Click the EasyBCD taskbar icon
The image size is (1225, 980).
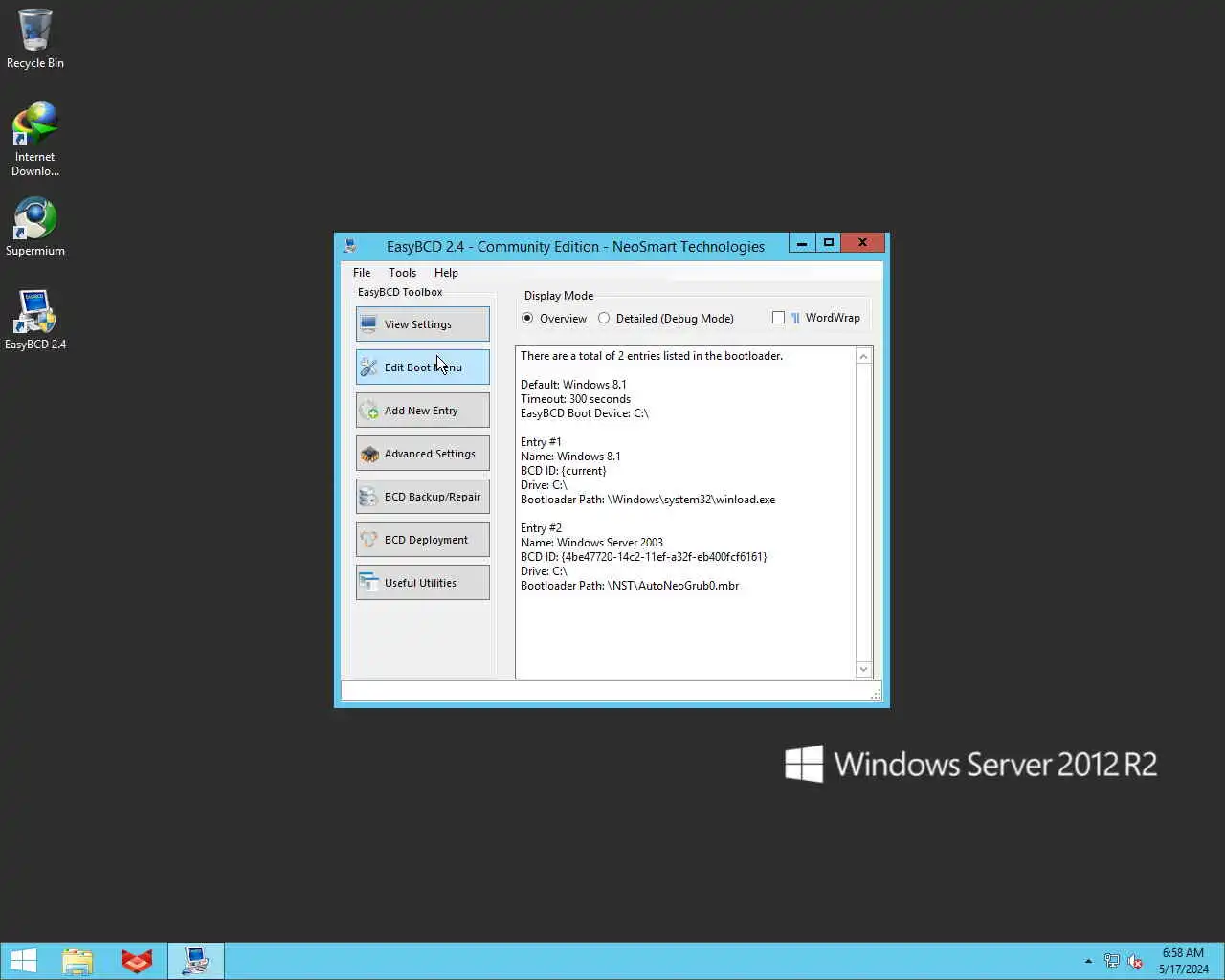click(196, 961)
